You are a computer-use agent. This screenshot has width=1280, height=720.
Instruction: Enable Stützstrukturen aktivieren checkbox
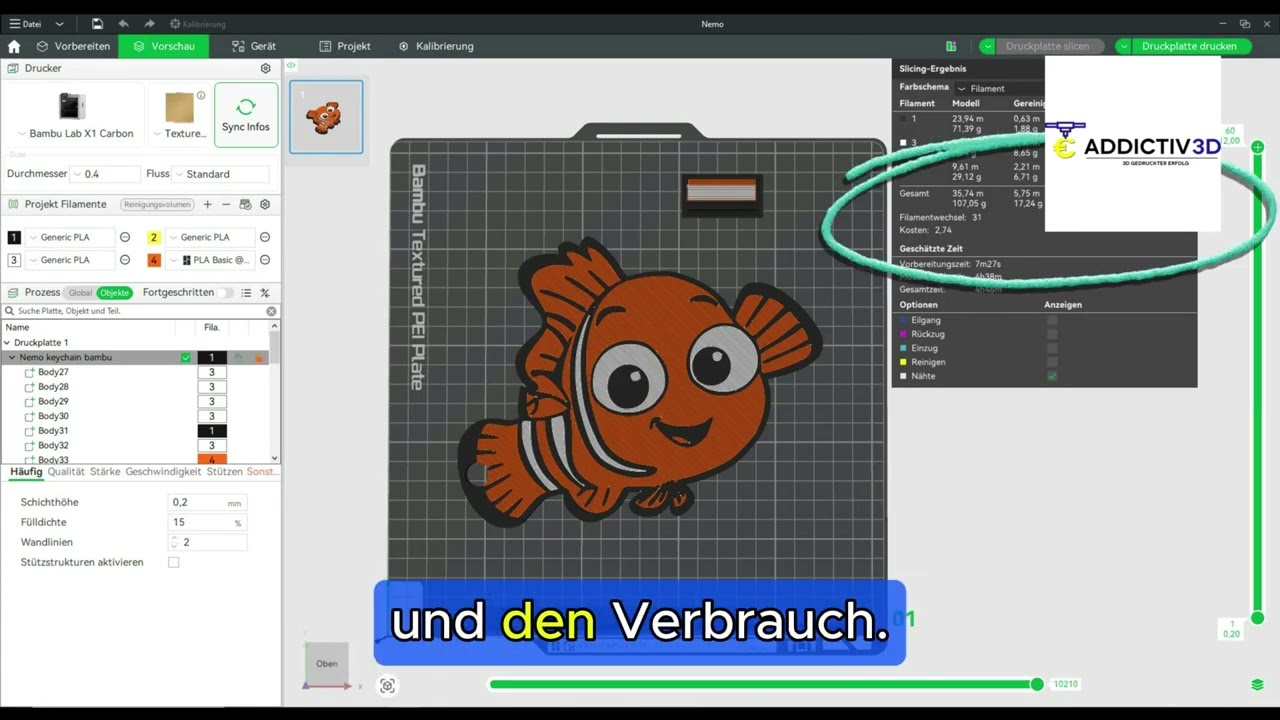[x=174, y=562]
